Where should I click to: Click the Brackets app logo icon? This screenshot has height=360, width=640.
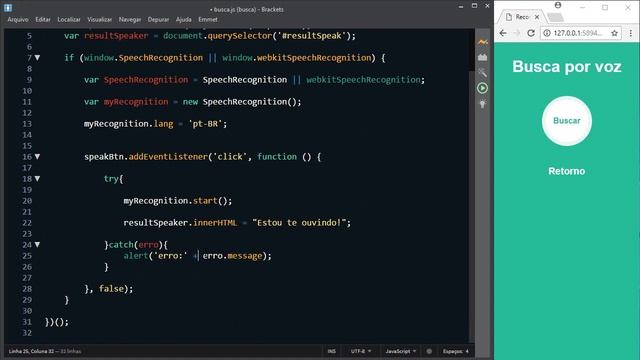(8, 8)
